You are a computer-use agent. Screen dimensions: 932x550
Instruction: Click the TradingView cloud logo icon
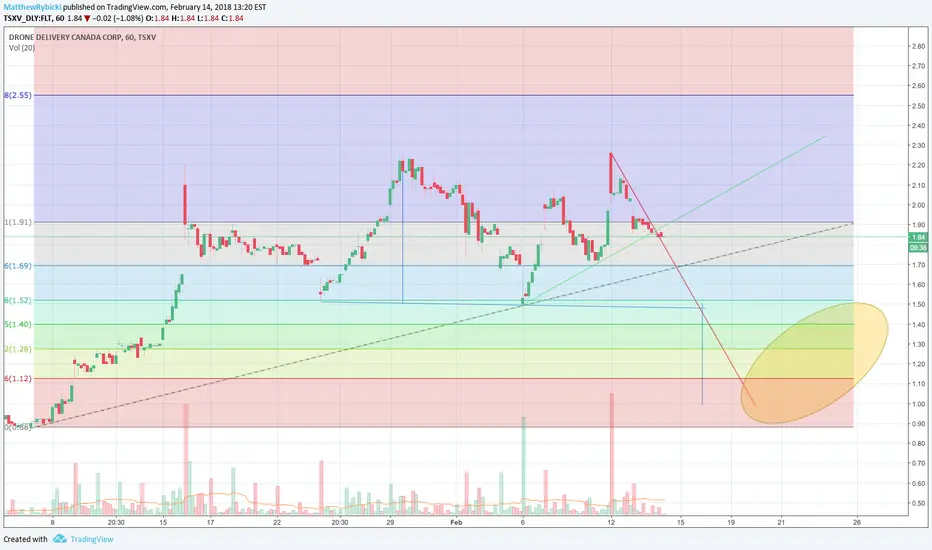click(x=59, y=539)
